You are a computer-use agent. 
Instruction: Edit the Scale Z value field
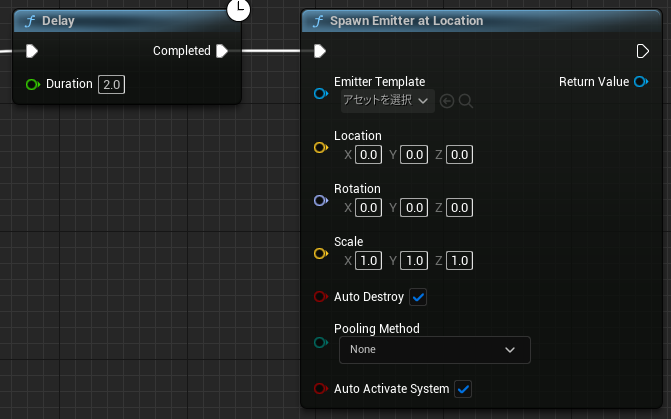(x=460, y=261)
